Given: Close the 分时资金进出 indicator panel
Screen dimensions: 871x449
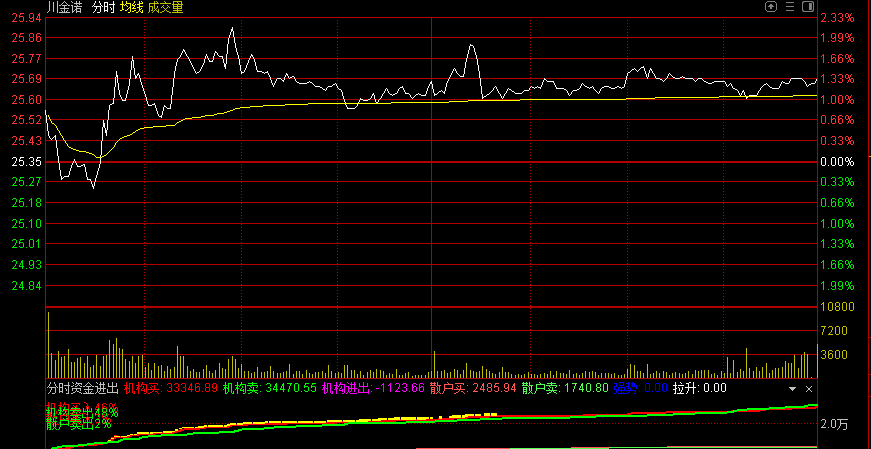Looking at the screenshot, I should (809, 388).
